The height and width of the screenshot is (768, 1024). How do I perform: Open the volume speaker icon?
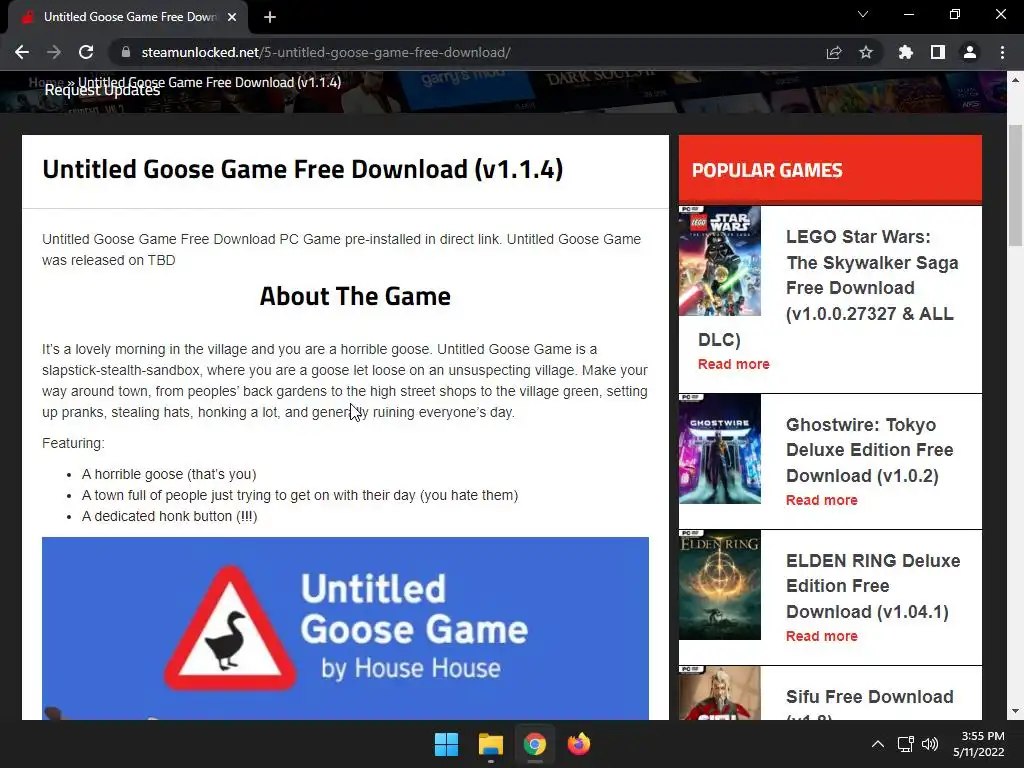tap(929, 744)
